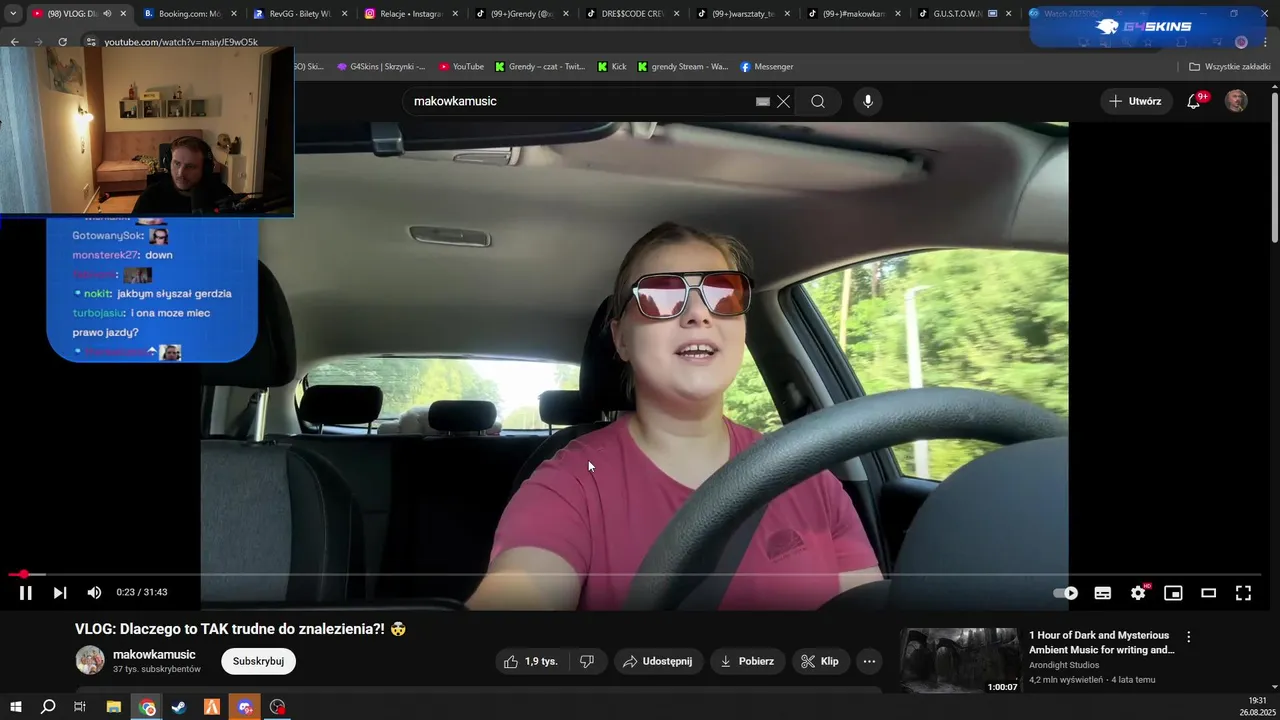1280x720 pixels.
Task: Open the 1 Hour of Dark and Mysterious title
Action: 1102,642
